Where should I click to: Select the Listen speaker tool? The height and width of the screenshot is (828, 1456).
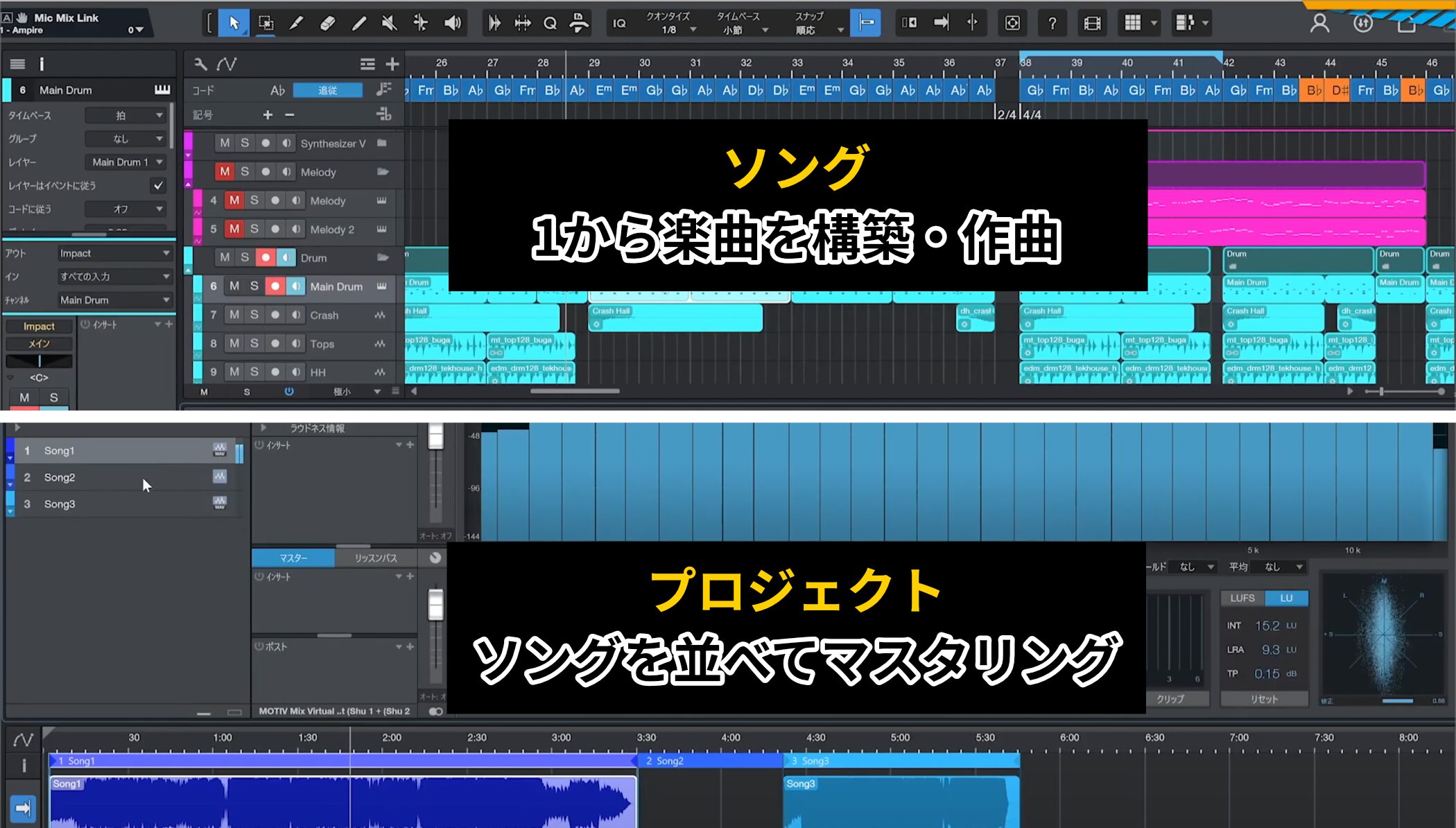point(452,23)
